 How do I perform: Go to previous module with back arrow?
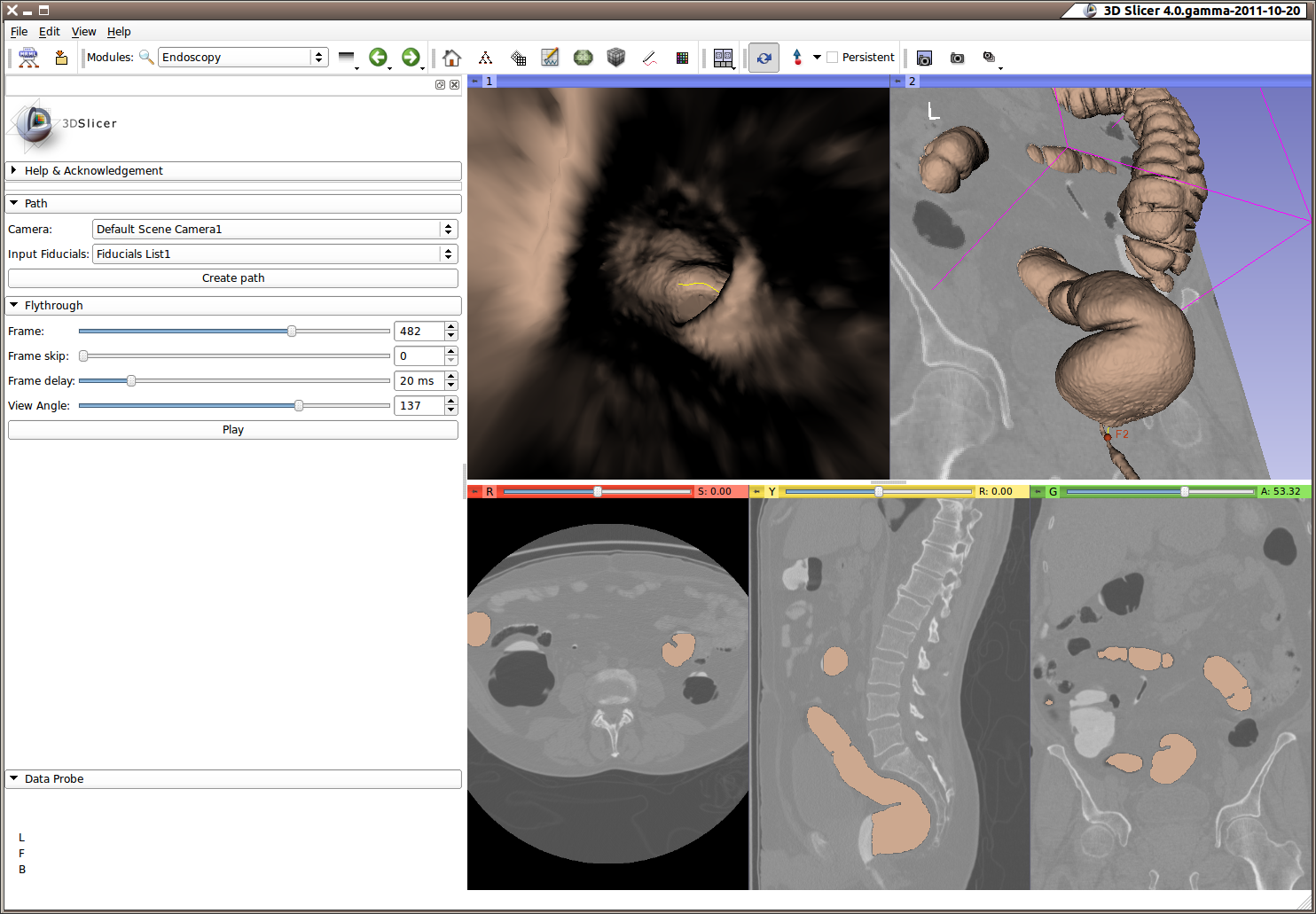378,58
